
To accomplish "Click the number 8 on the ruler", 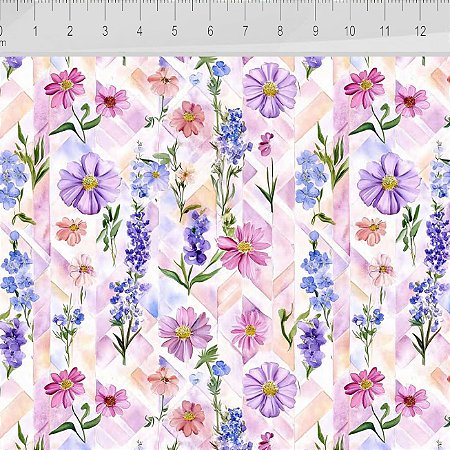I will [280, 31].
